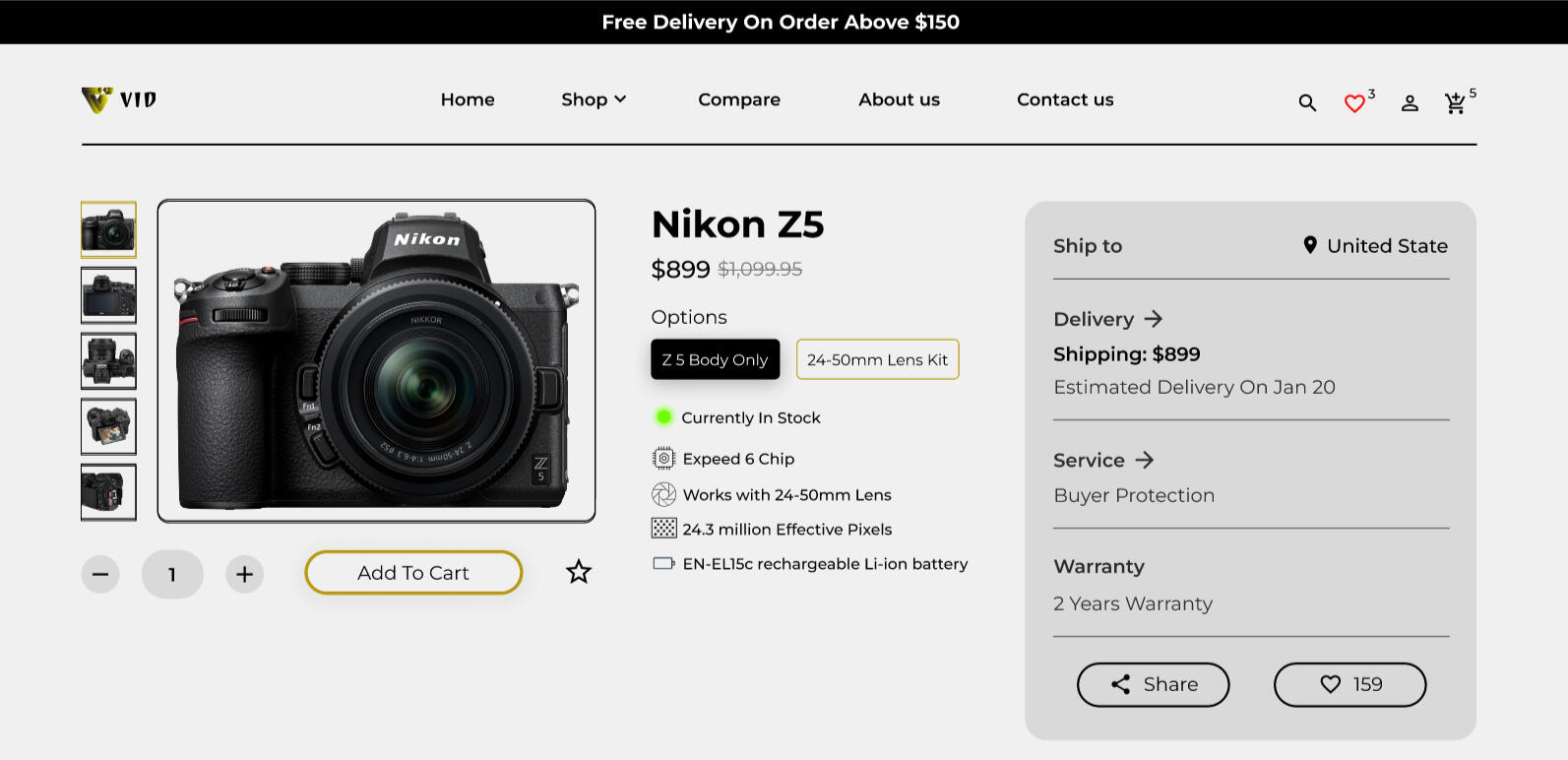Screen dimensions: 1568x760
Task: Open the Contact us page
Action: (1065, 99)
